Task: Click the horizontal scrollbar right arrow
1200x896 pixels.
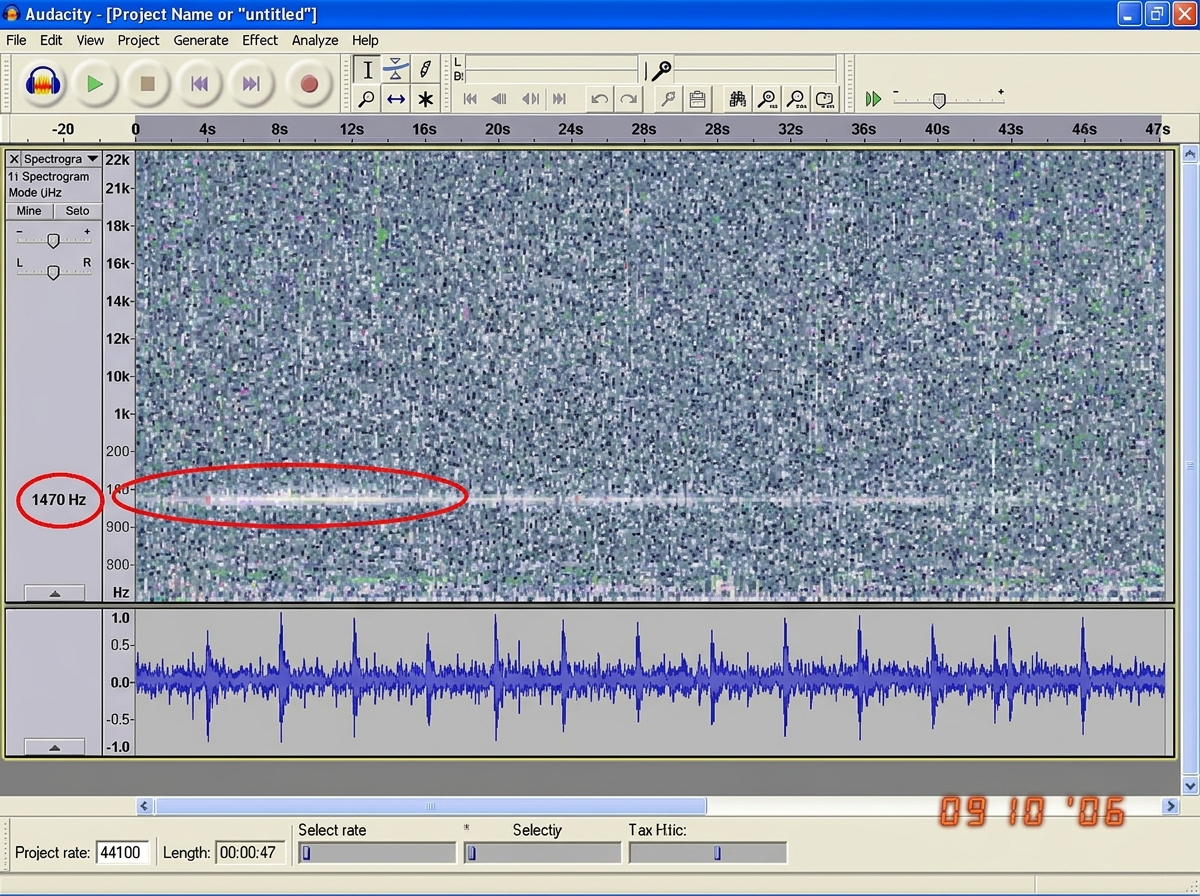Action: (x=1170, y=806)
